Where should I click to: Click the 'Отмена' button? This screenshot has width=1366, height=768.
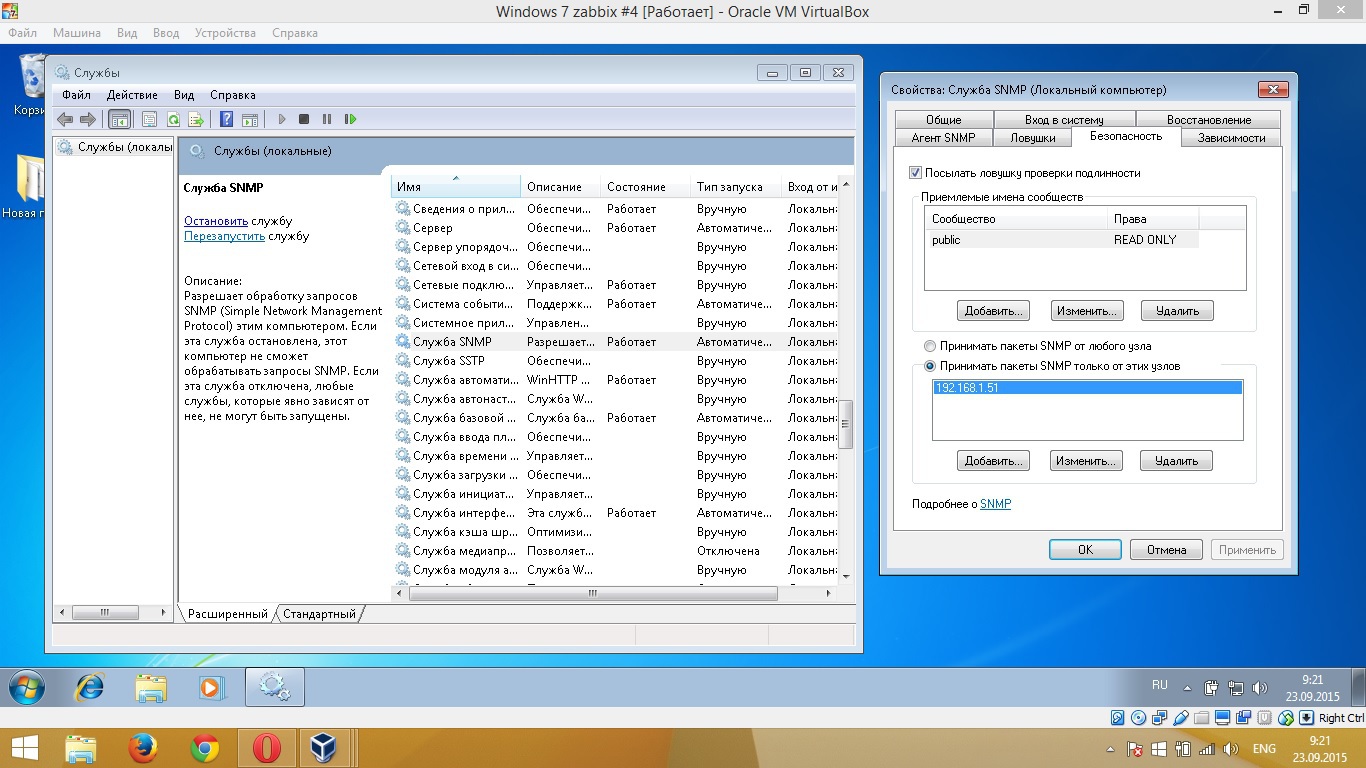tap(1166, 550)
